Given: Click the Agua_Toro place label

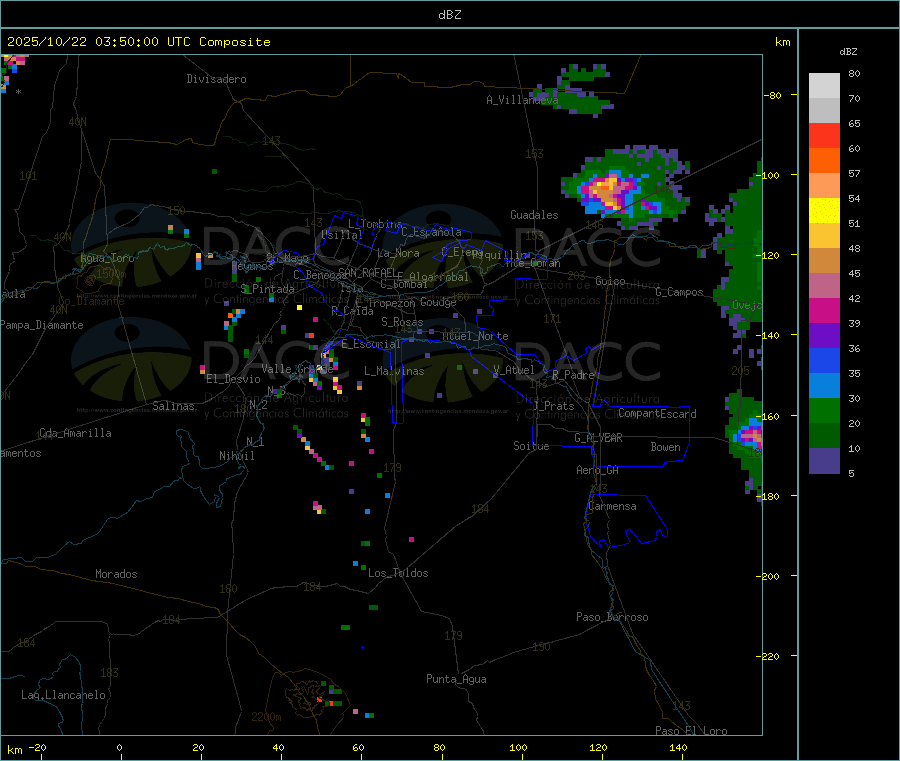Looking at the screenshot, I should coord(107,258).
